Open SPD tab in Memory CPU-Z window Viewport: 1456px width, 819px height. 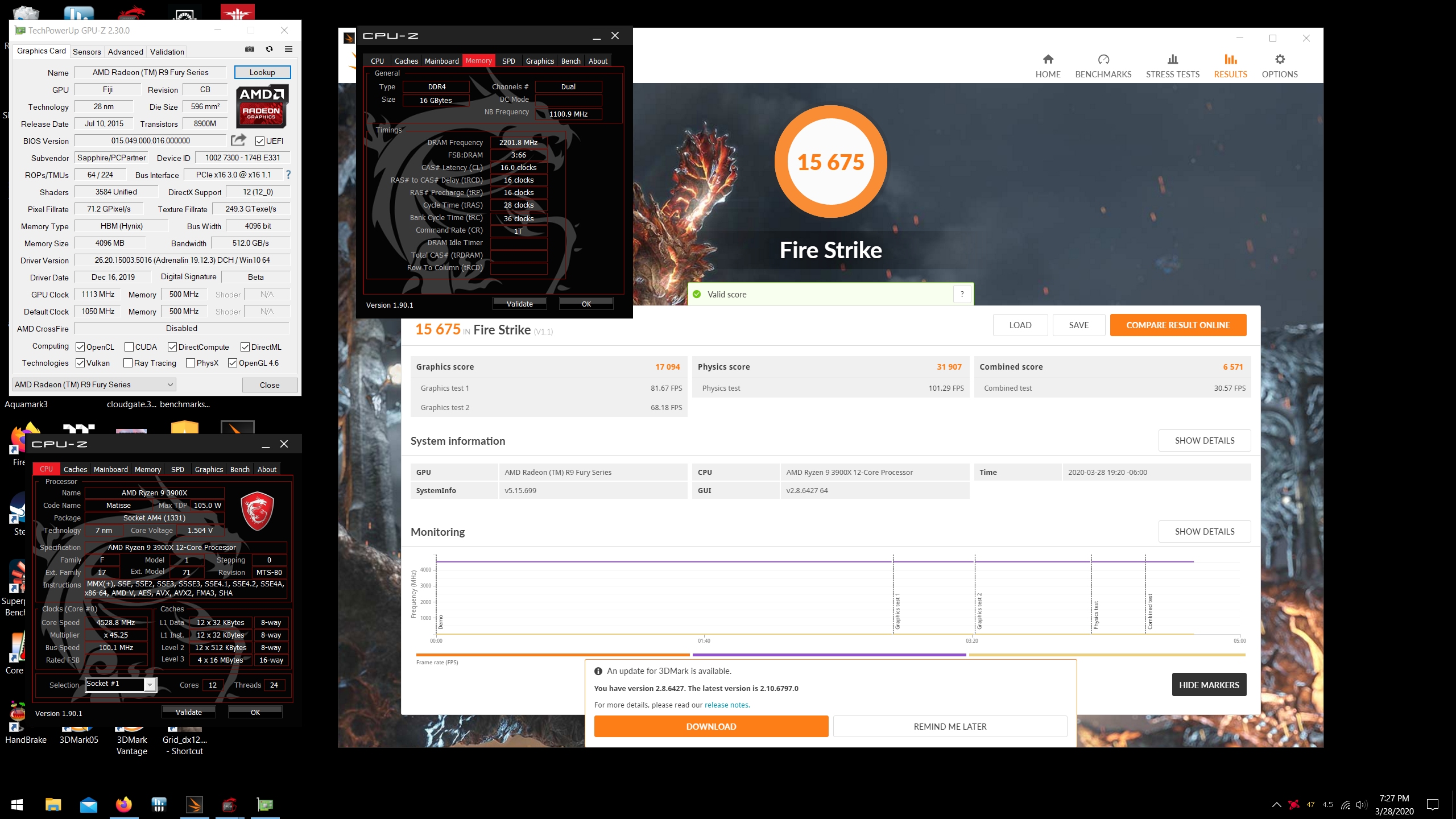tap(508, 61)
